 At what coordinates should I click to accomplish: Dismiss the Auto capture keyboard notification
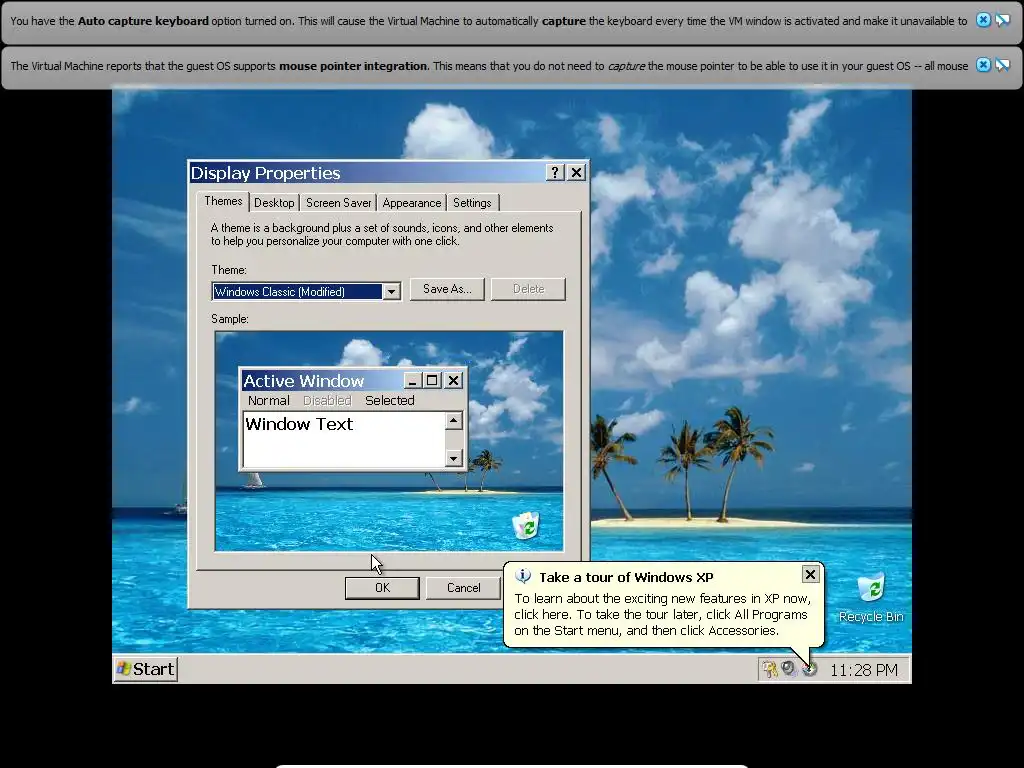983,20
